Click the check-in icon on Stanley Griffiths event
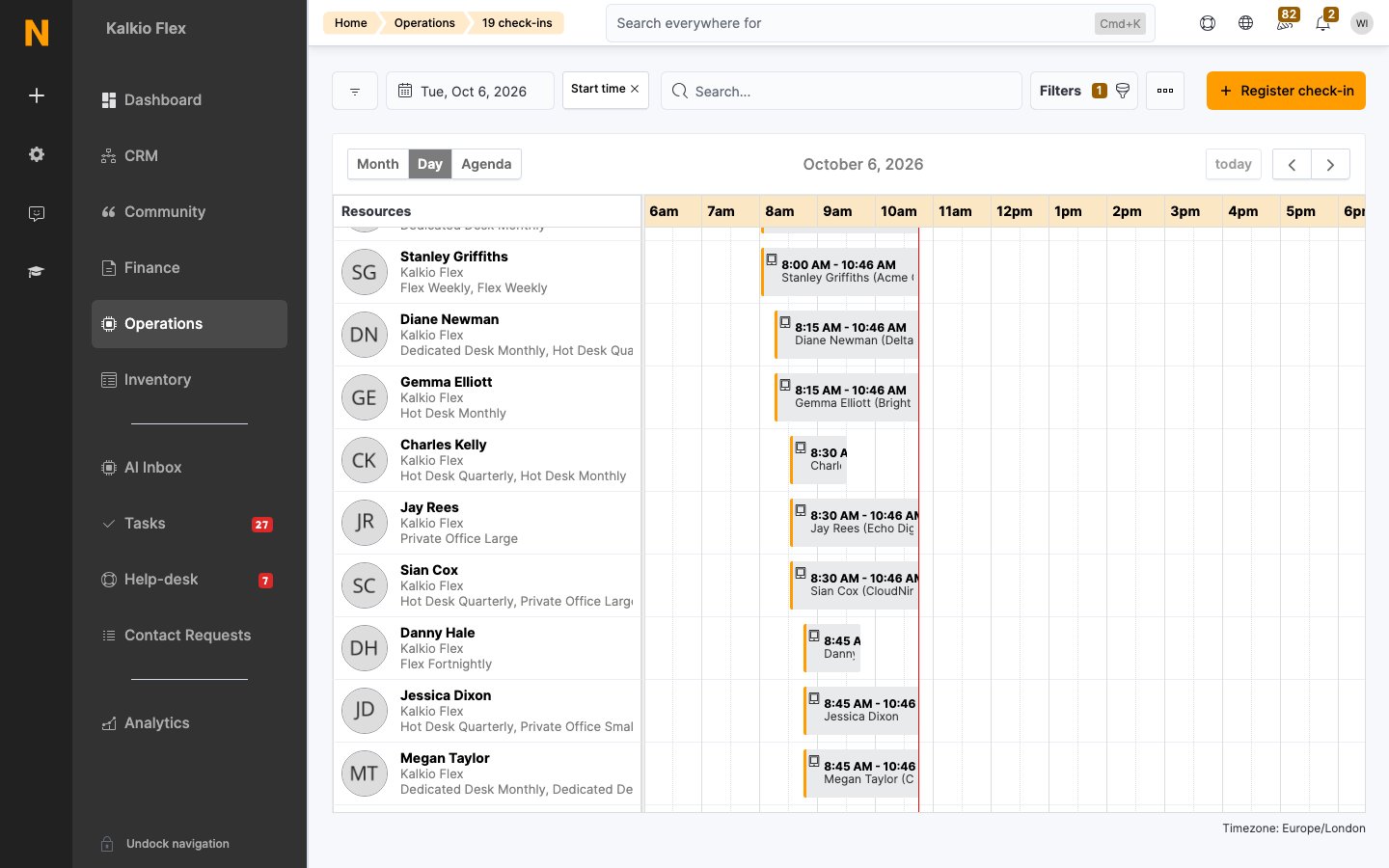The height and width of the screenshot is (868, 1389). pos(772,259)
